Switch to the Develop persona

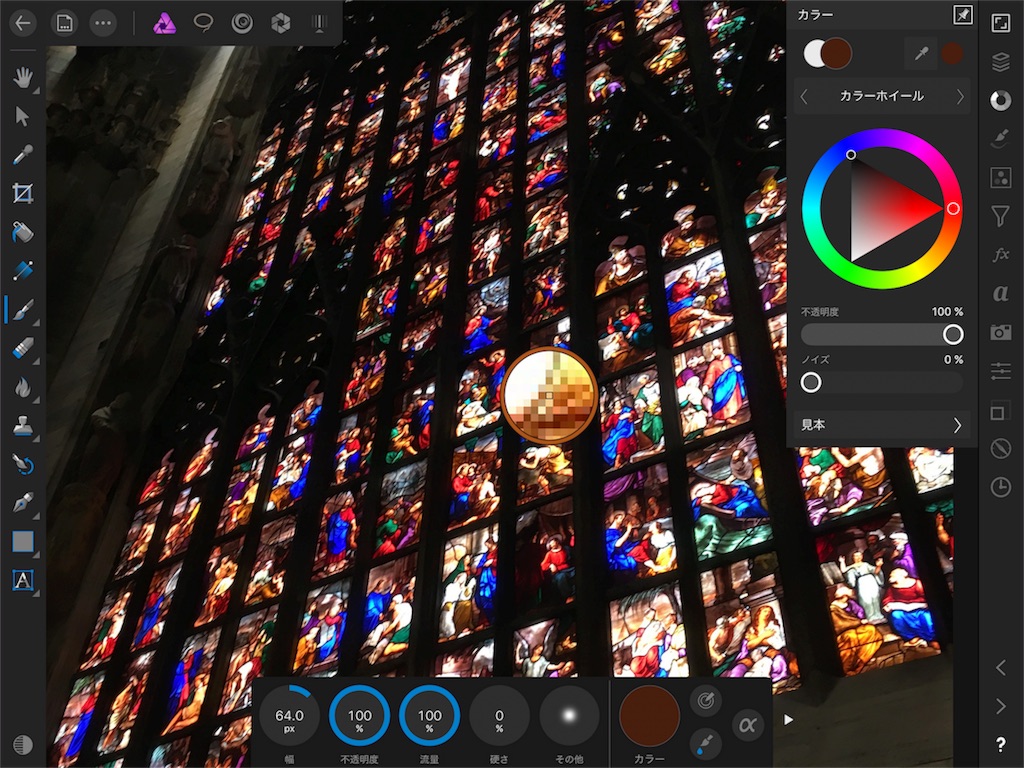coord(280,24)
